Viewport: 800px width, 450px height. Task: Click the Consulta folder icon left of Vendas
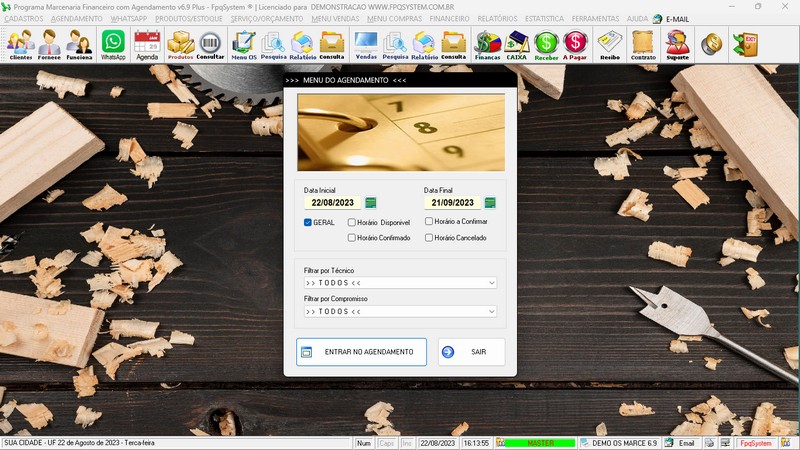(x=332, y=45)
